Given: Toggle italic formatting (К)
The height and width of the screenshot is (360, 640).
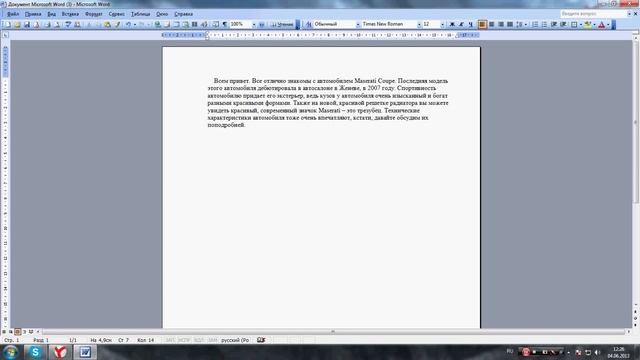Looking at the screenshot, I should (461, 24).
